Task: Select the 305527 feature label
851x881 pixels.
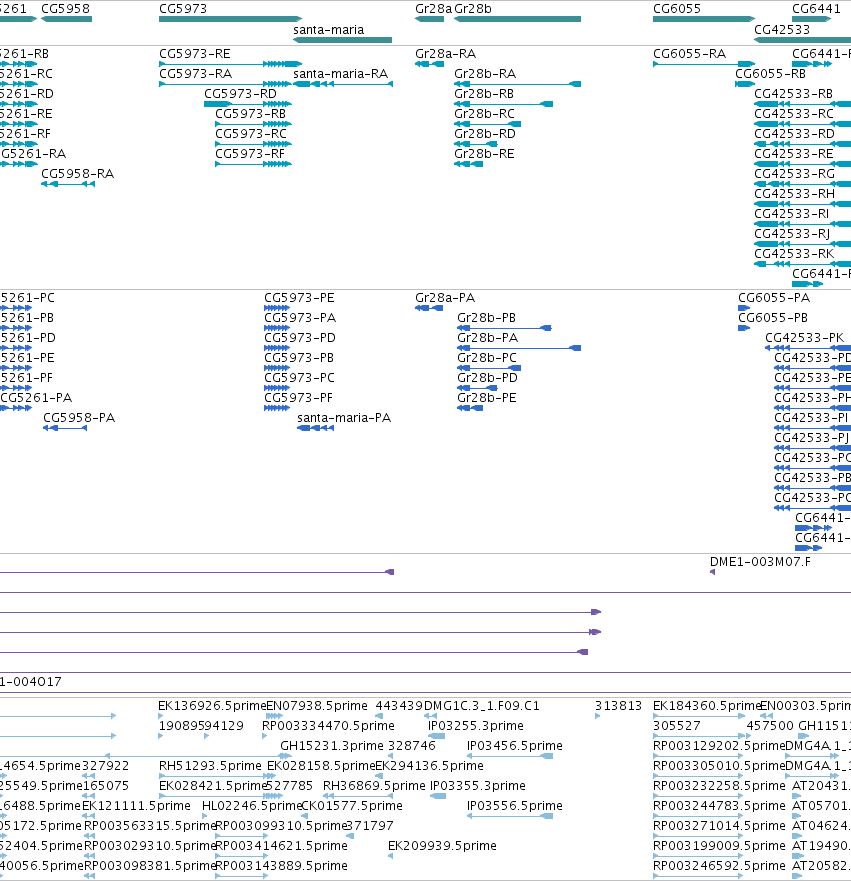Action: [x=677, y=725]
